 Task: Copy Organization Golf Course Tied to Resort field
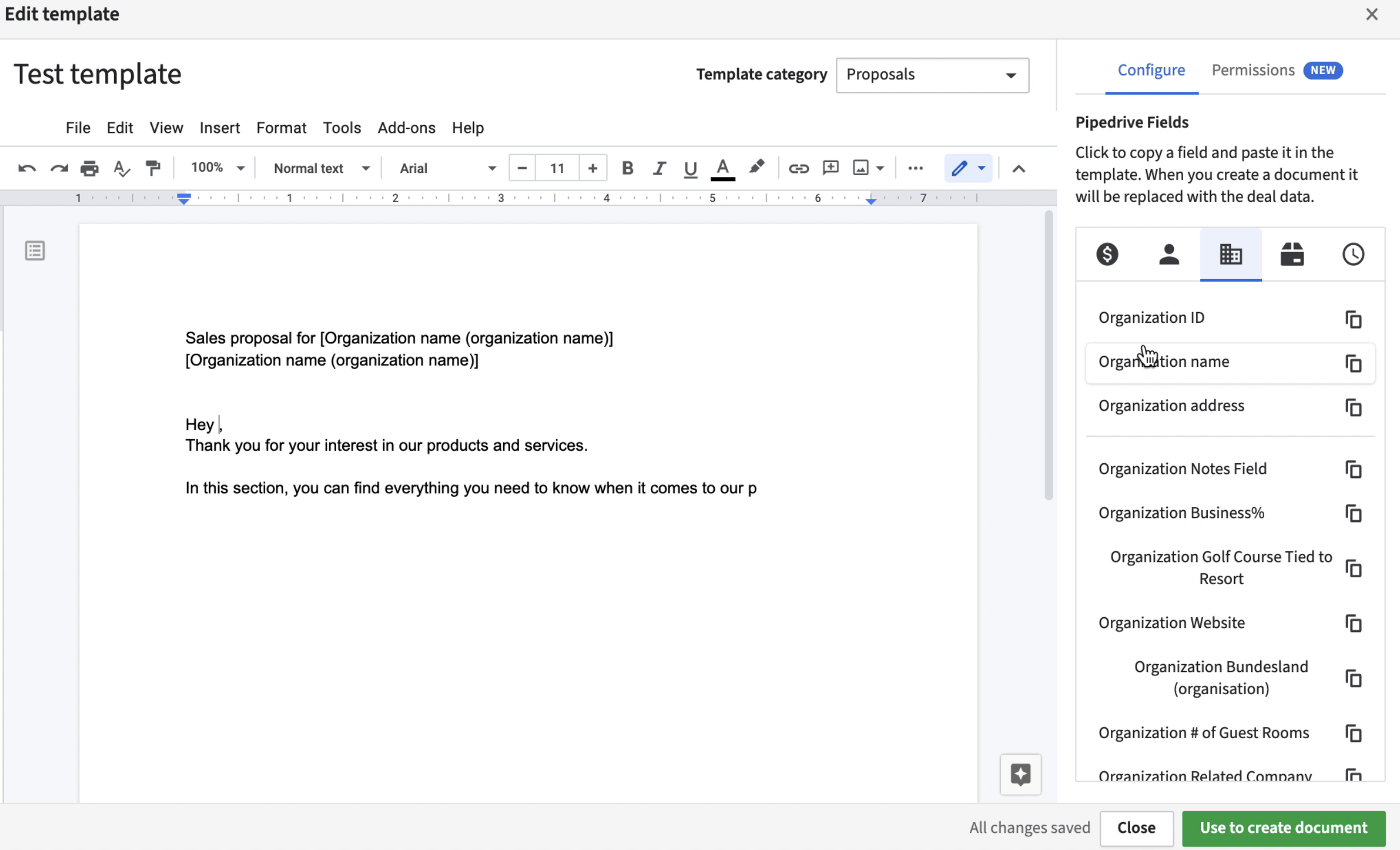tap(1353, 568)
